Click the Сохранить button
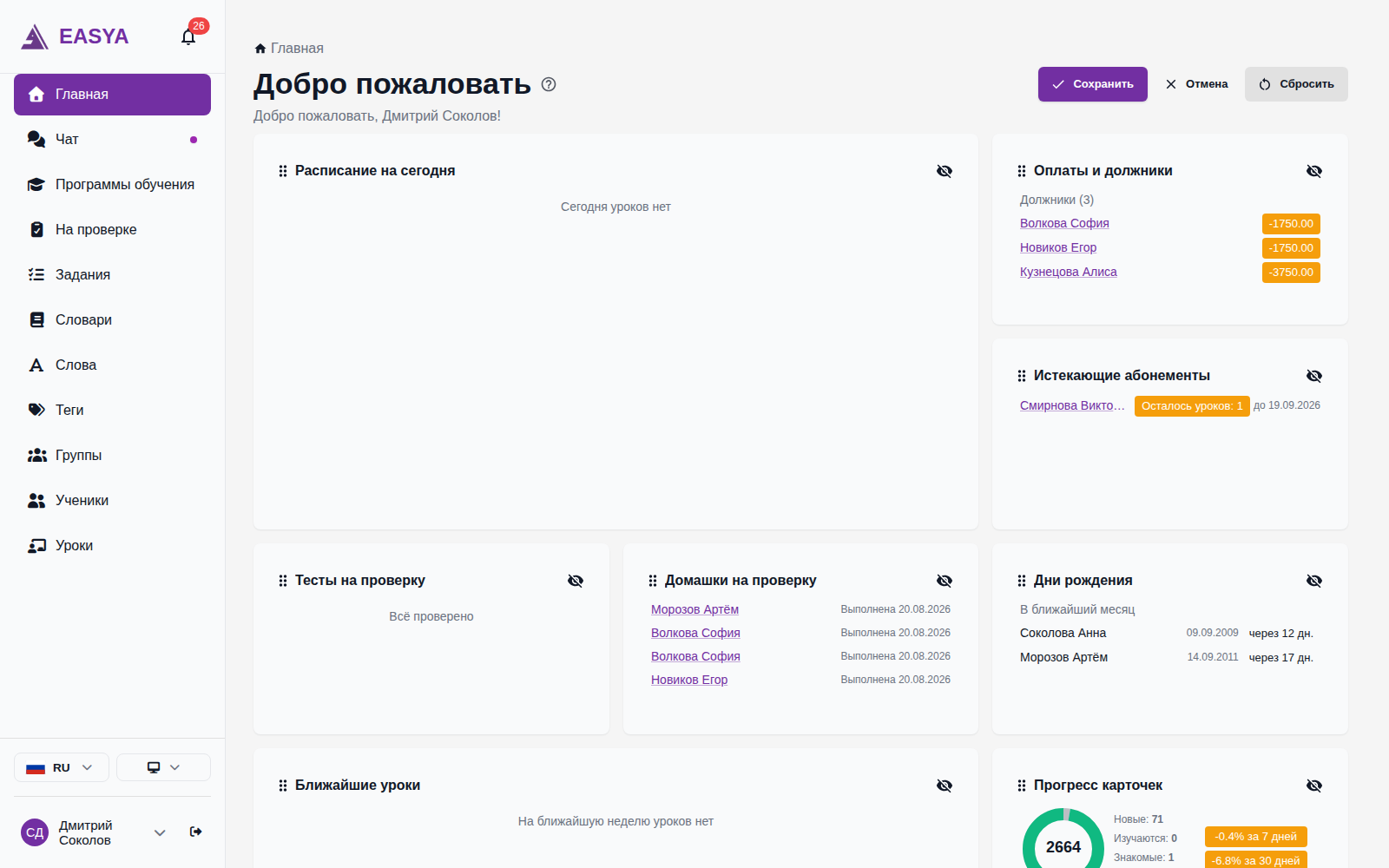 [x=1093, y=84]
